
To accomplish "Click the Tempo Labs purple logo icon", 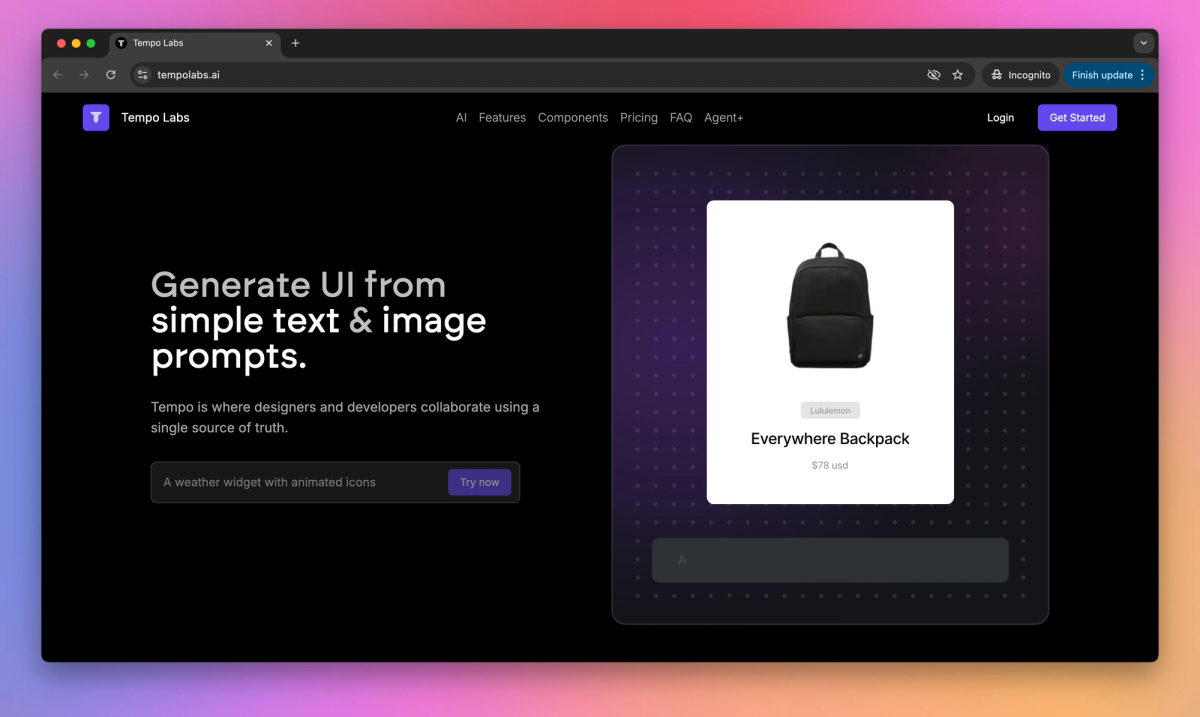I will [96, 117].
